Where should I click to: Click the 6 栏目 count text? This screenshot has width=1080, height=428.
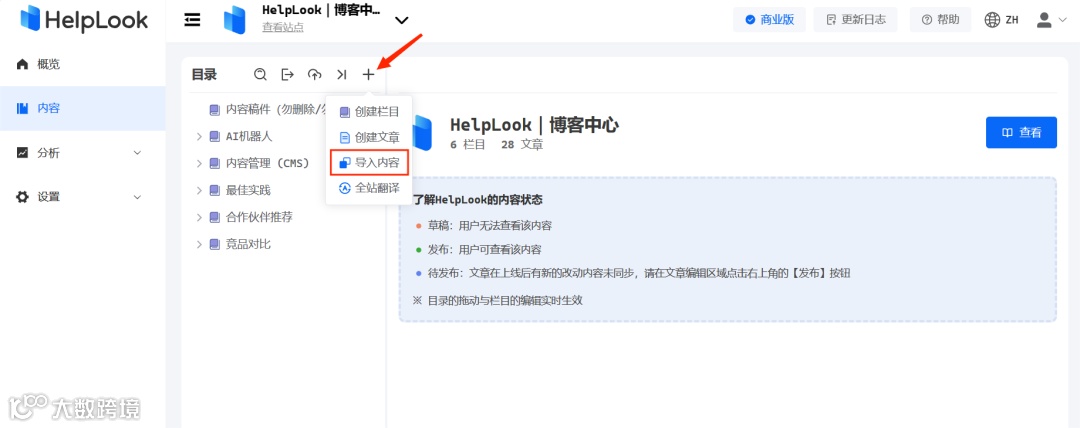coord(468,145)
